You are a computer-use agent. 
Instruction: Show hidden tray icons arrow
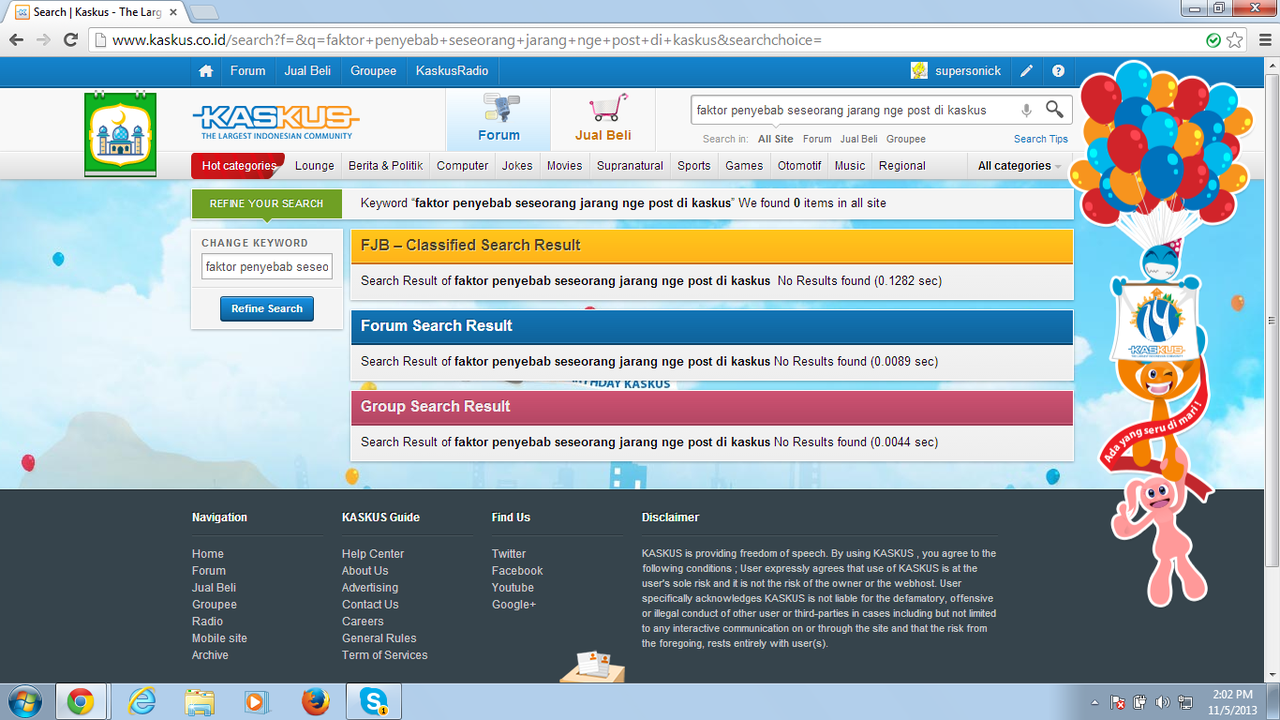(1095, 702)
